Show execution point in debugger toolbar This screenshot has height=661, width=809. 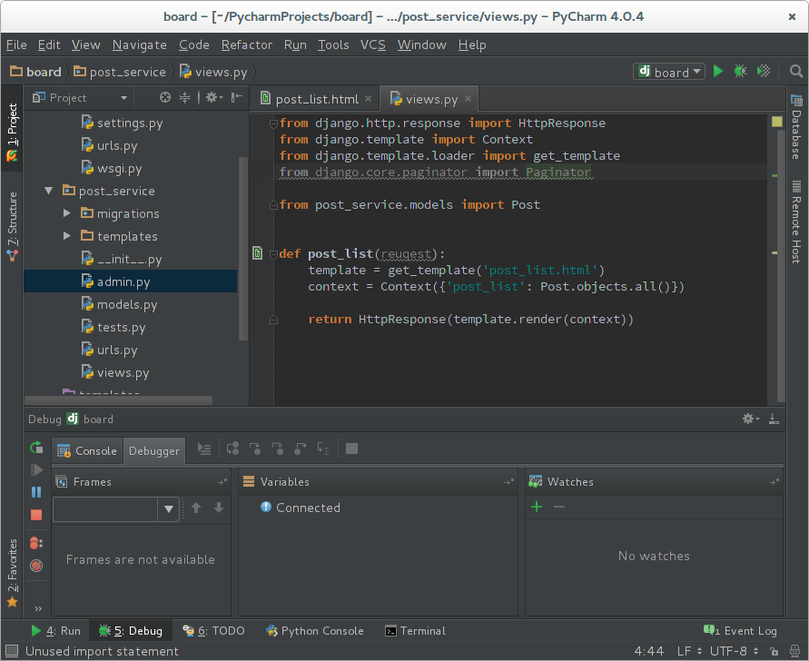click(204, 449)
